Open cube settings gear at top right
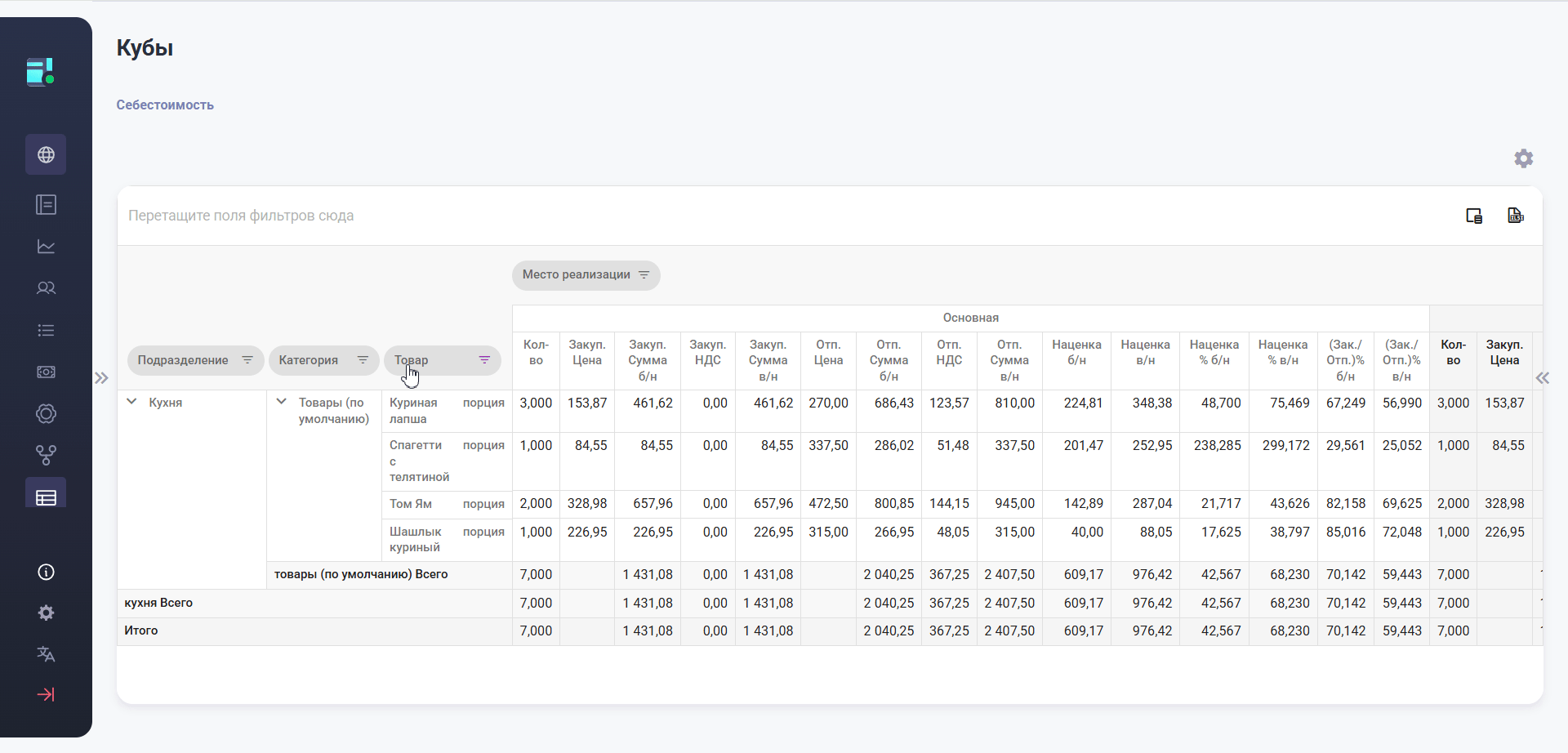This screenshot has width=1568, height=753. pyautogui.click(x=1523, y=158)
